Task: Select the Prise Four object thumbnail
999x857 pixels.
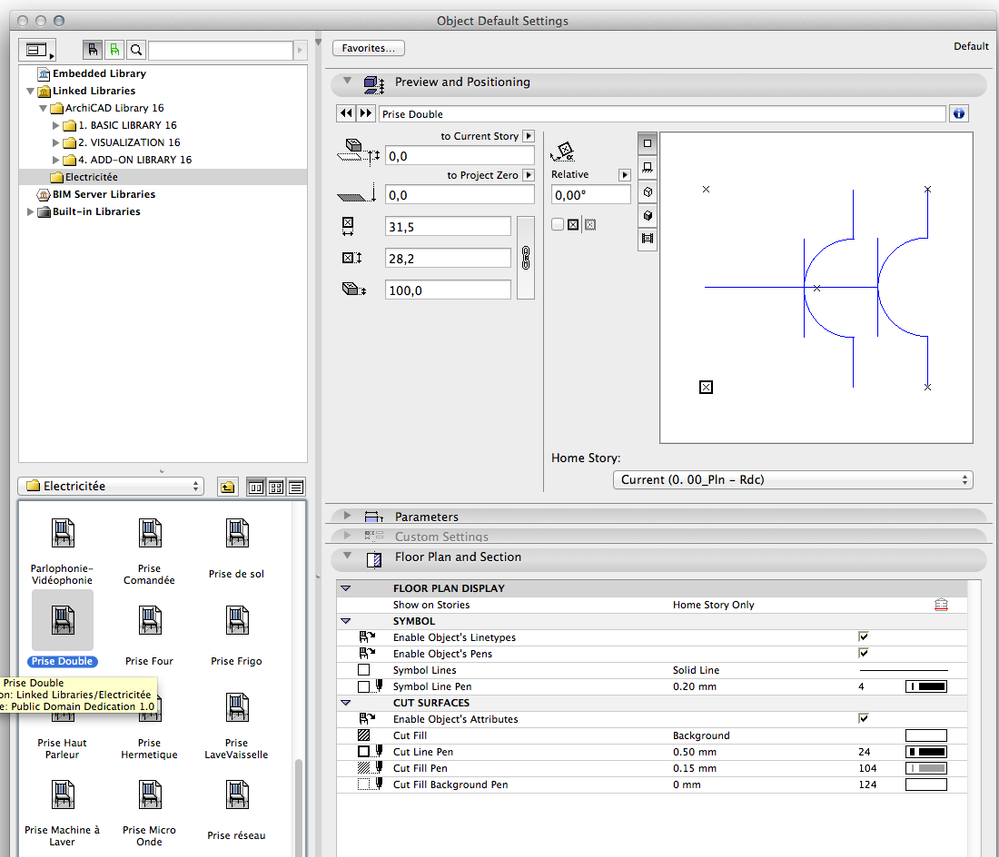Action: click(x=150, y=620)
